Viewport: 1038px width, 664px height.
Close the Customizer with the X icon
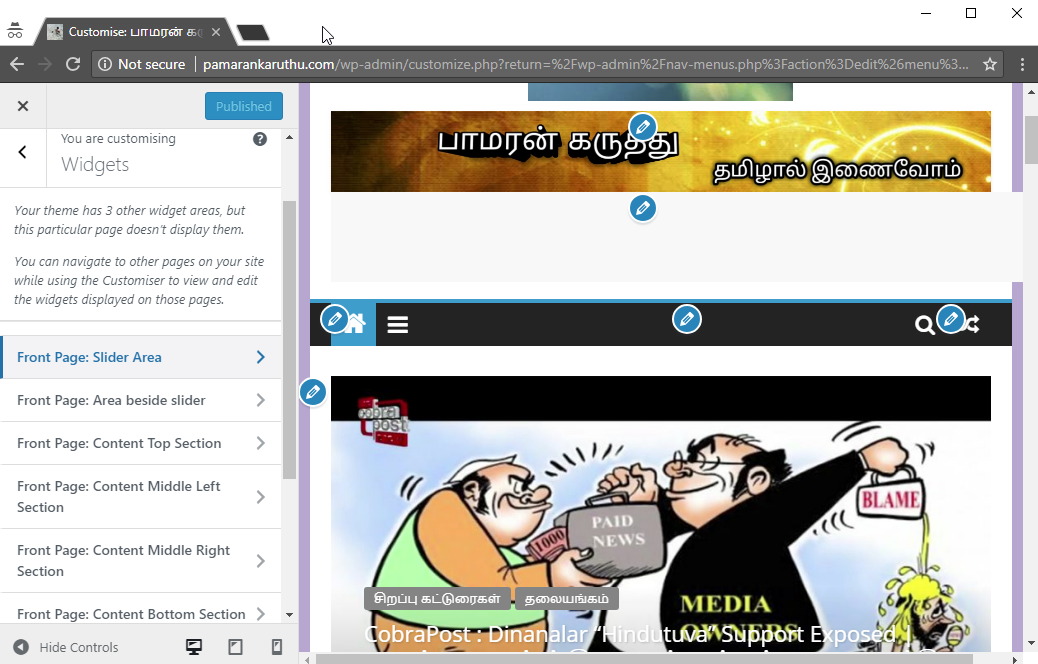click(23, 106)
